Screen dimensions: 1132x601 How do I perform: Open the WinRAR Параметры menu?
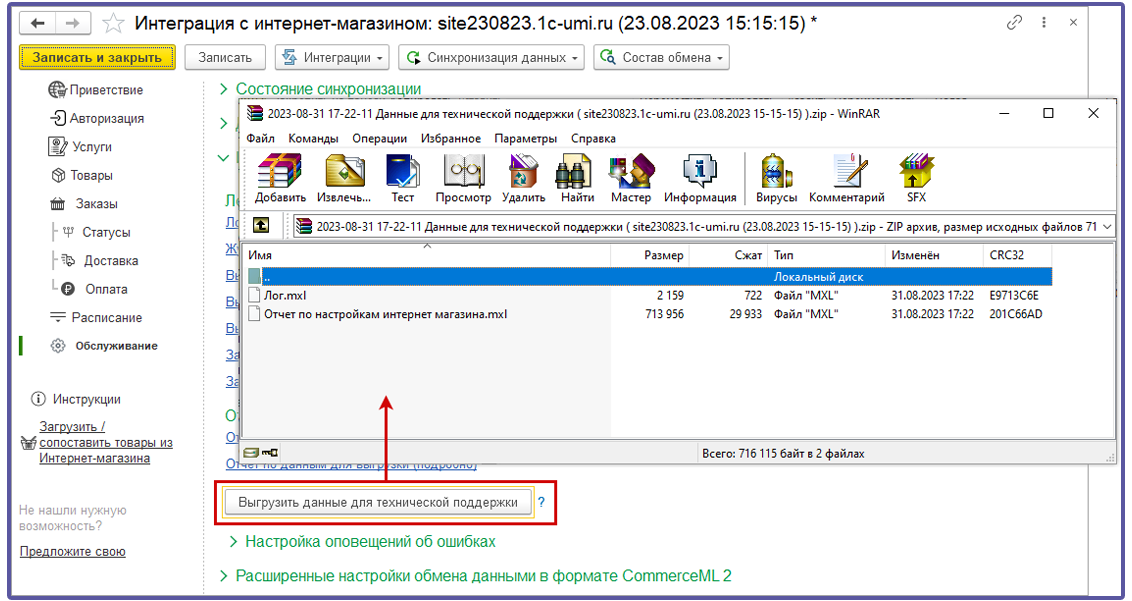coord(526,138)
